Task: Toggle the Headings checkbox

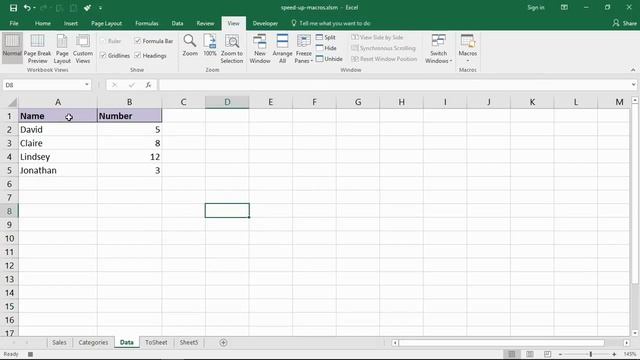Action: [150, 56]
